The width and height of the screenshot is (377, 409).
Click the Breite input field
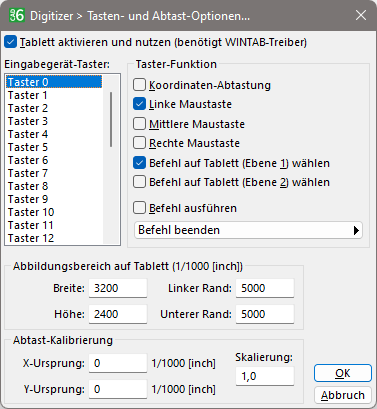click(118, 288)
